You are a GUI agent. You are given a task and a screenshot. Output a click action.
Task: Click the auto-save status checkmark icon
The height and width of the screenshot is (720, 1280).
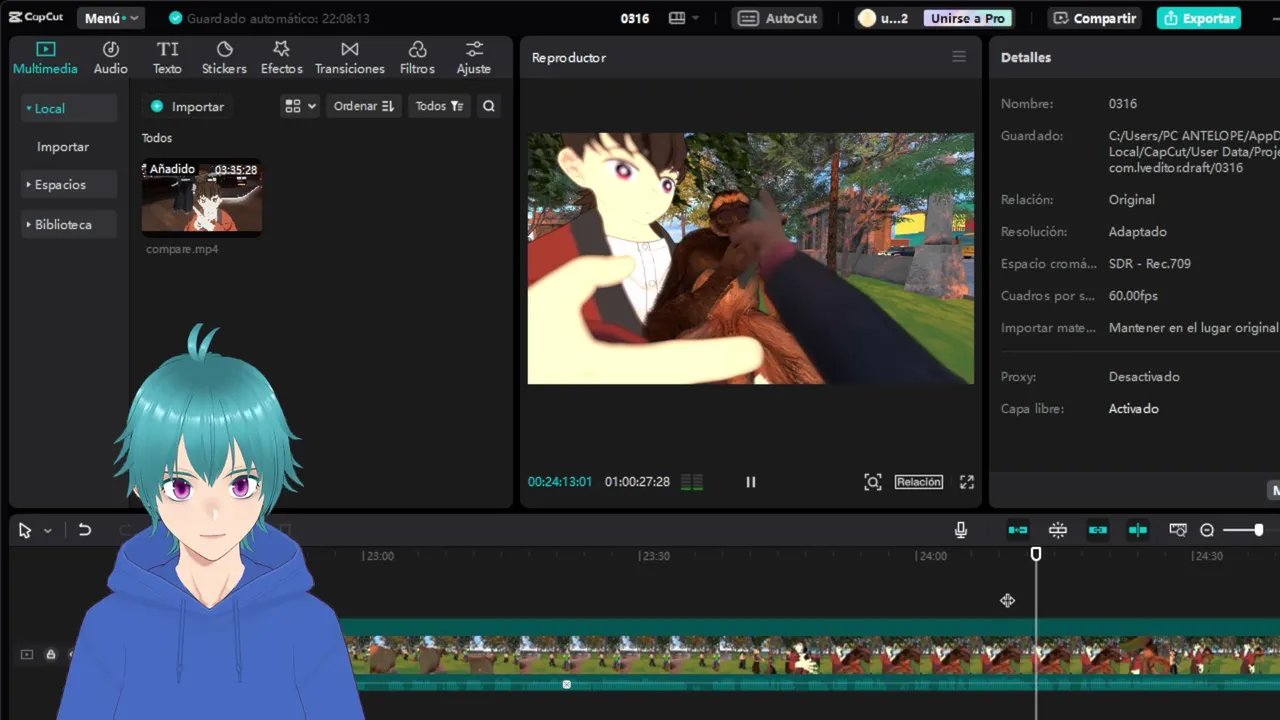click(176, 18)
